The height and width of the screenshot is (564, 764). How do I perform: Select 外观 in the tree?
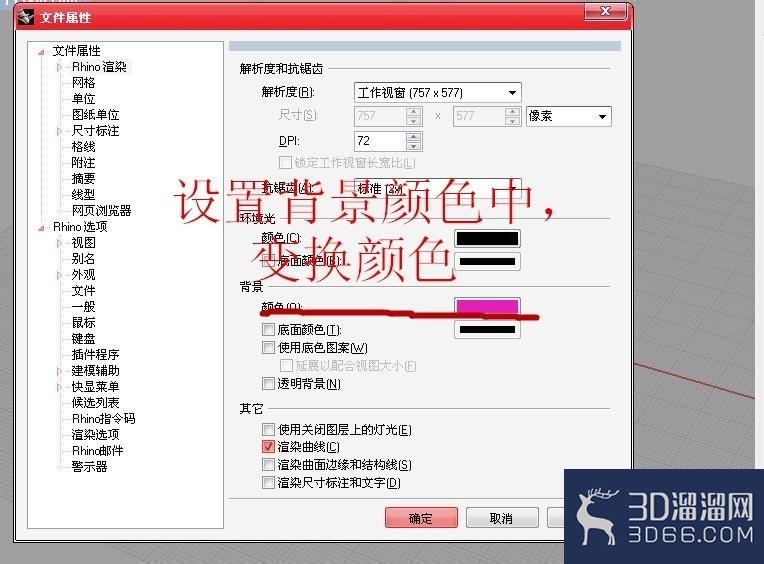(x=83, y=275)
